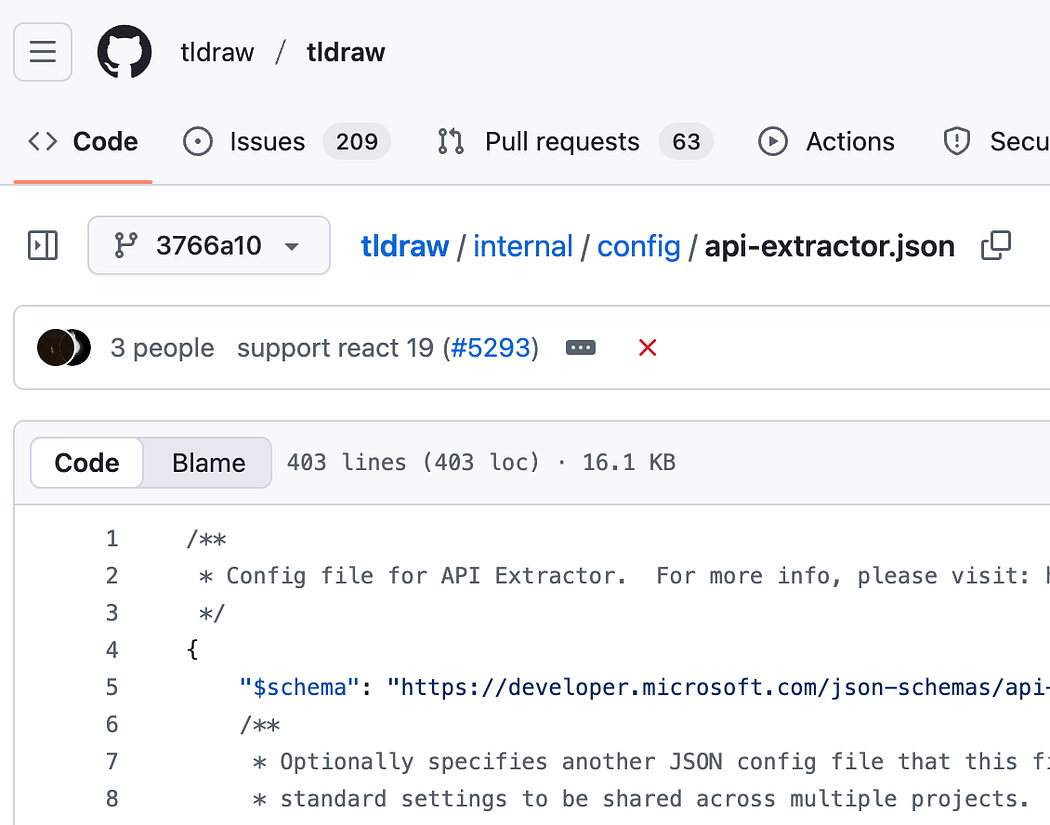1050x825 pixels.
Task: Toggle the file tree side panel
Action: coord(43,245)
